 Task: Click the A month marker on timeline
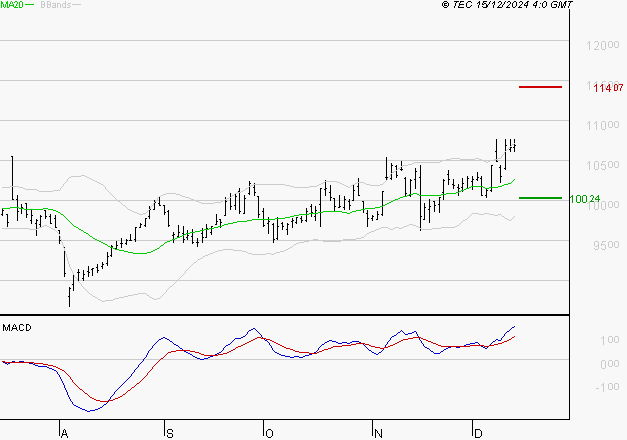click(x=64, y=433)
